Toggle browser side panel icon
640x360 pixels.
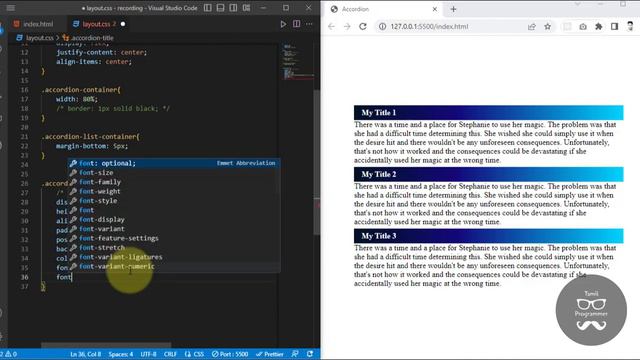pos(614,27)
